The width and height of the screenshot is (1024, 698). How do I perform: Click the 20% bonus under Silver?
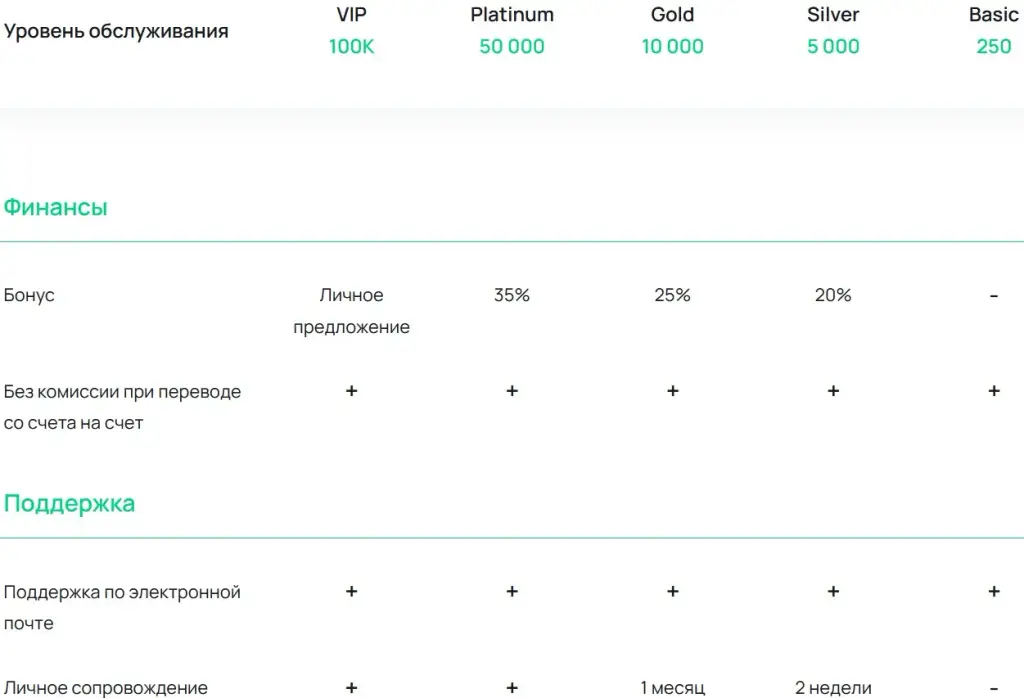pos(833,295)
